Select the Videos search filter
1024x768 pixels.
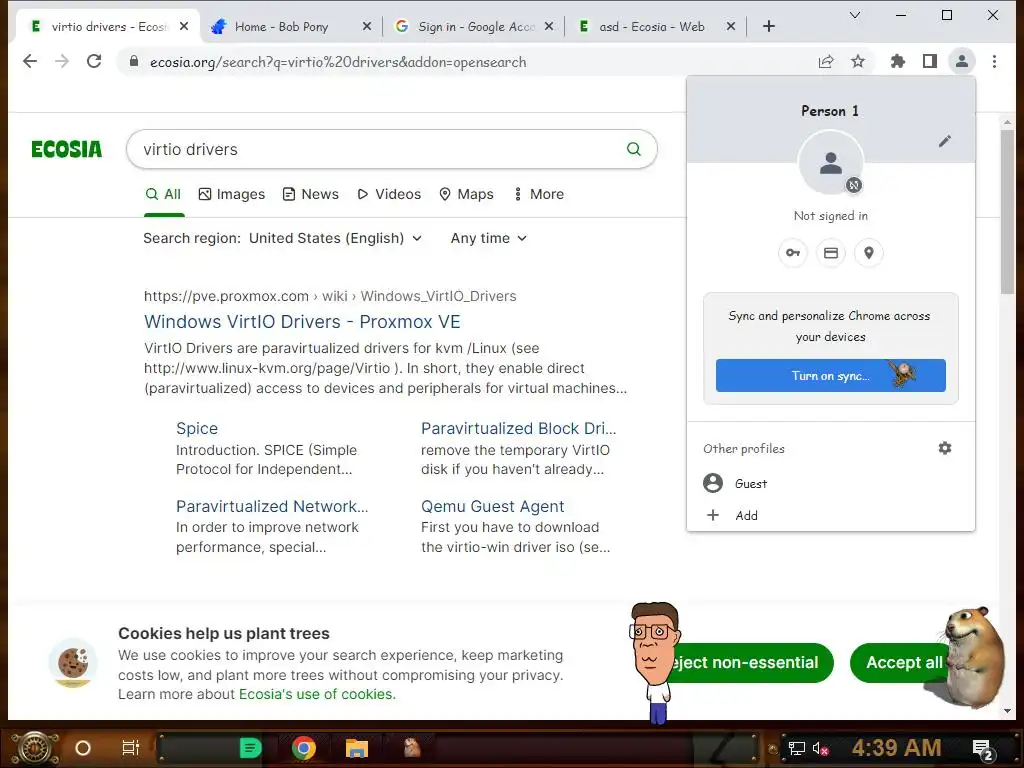389,195
